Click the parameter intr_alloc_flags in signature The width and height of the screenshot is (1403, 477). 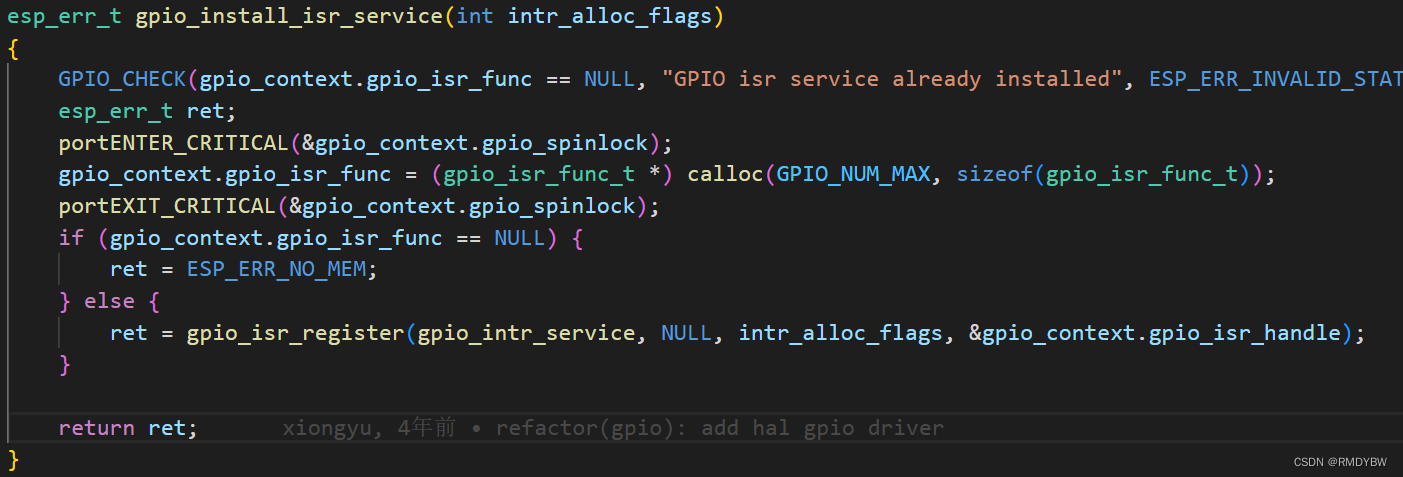click(x=610, y=17)
